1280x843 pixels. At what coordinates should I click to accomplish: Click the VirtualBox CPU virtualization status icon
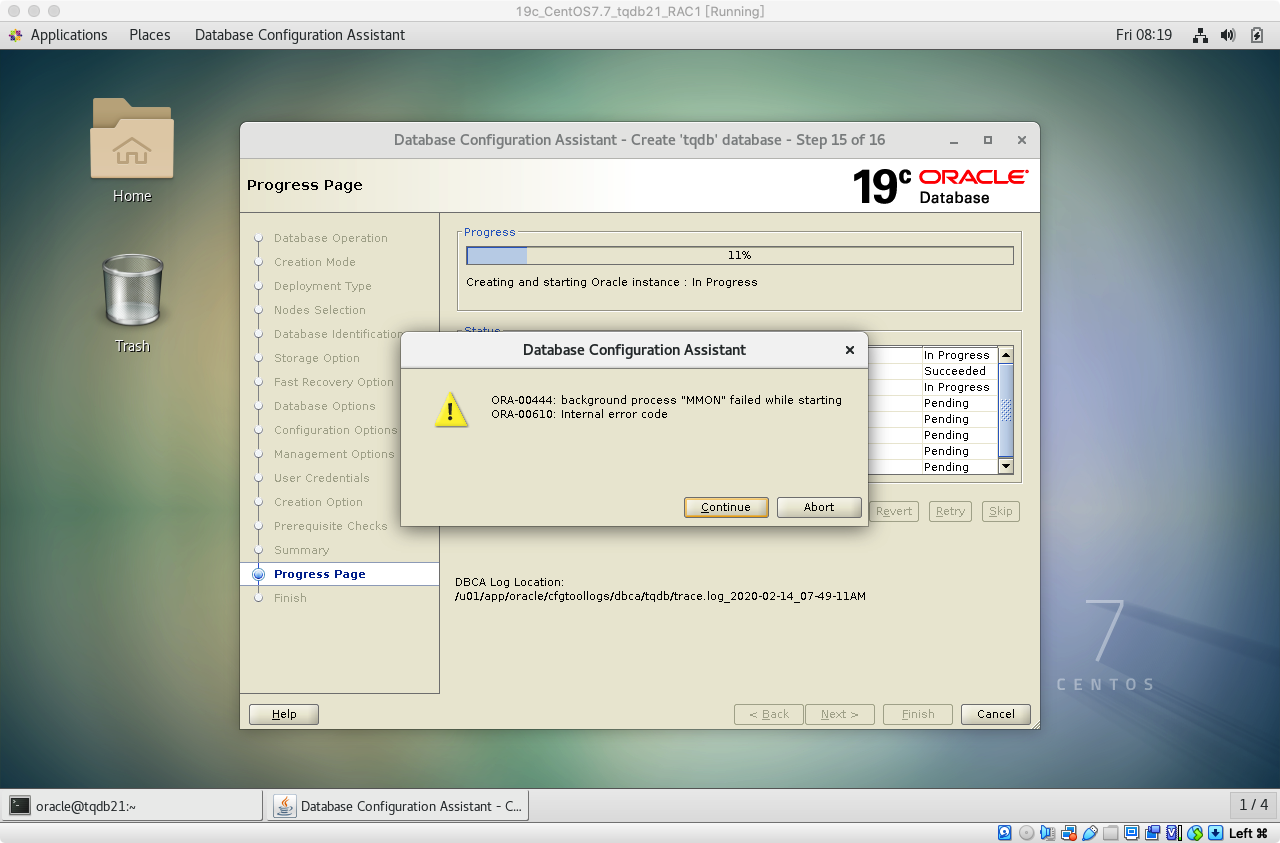[1174, 832]
